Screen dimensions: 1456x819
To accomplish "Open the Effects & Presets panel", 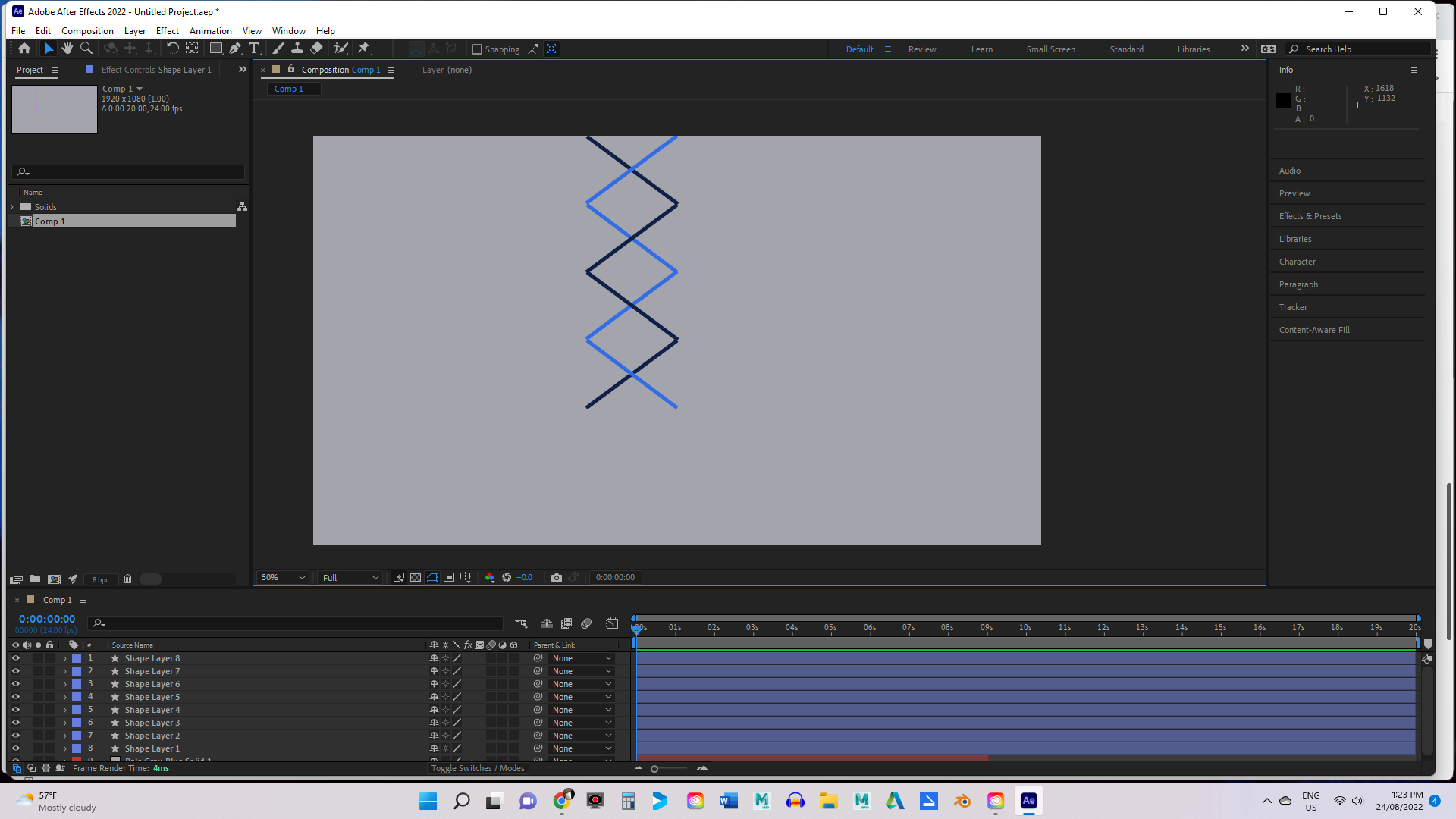I will tap(1310, 216).
